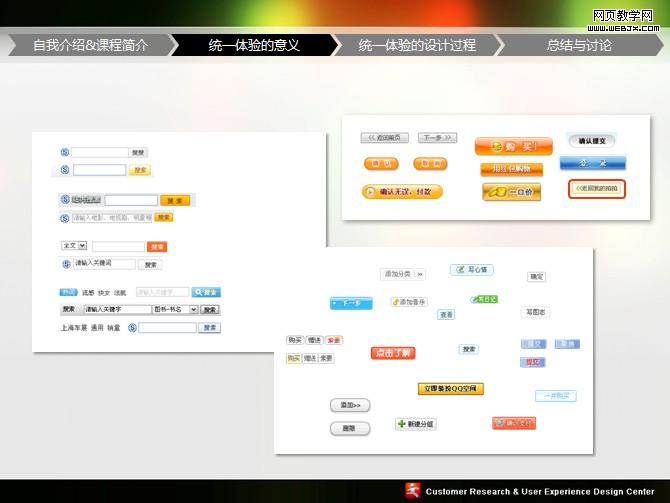Click the red-outlined 返回我的拍拍 button

(596, 188)
